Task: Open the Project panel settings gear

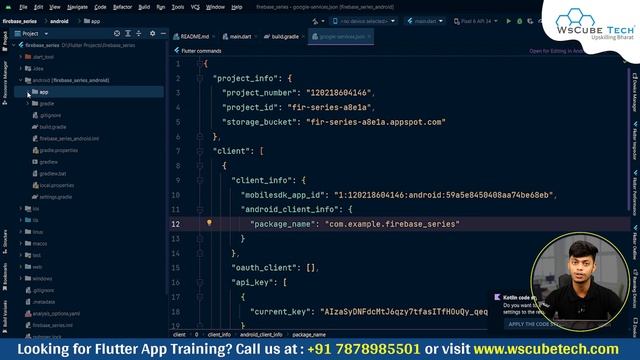Action: pos(152,33)
